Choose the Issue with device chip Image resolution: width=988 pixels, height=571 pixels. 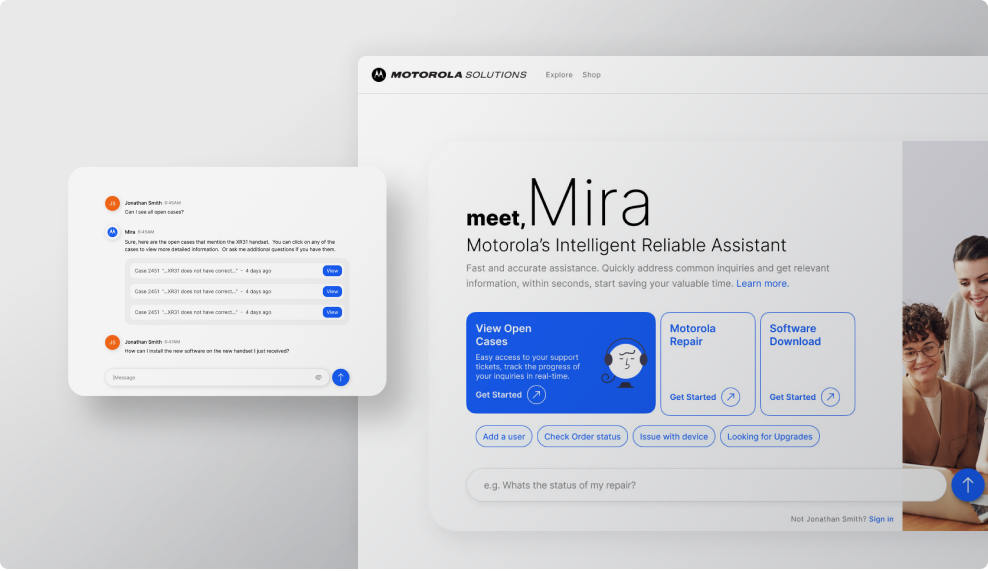pyautogui.click(x=674, y=436)
